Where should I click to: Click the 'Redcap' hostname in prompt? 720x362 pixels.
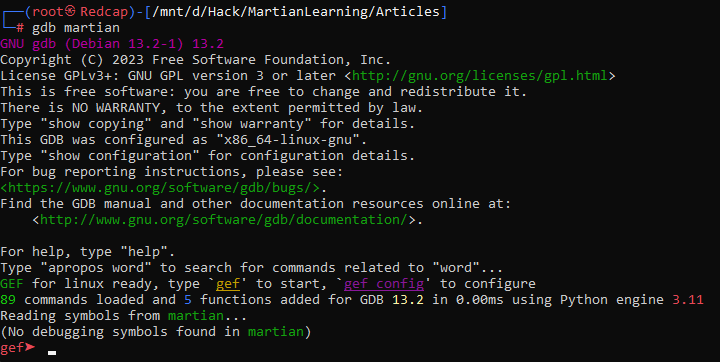104,12
